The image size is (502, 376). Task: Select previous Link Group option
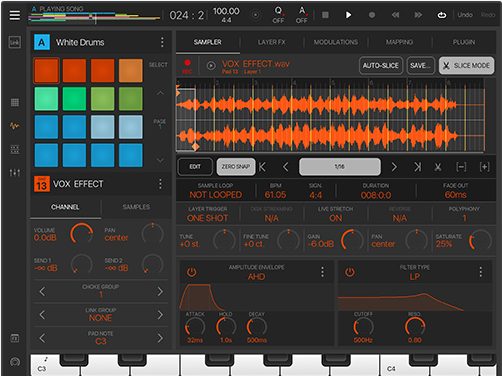pyautogui.click(x=42, y=315)
